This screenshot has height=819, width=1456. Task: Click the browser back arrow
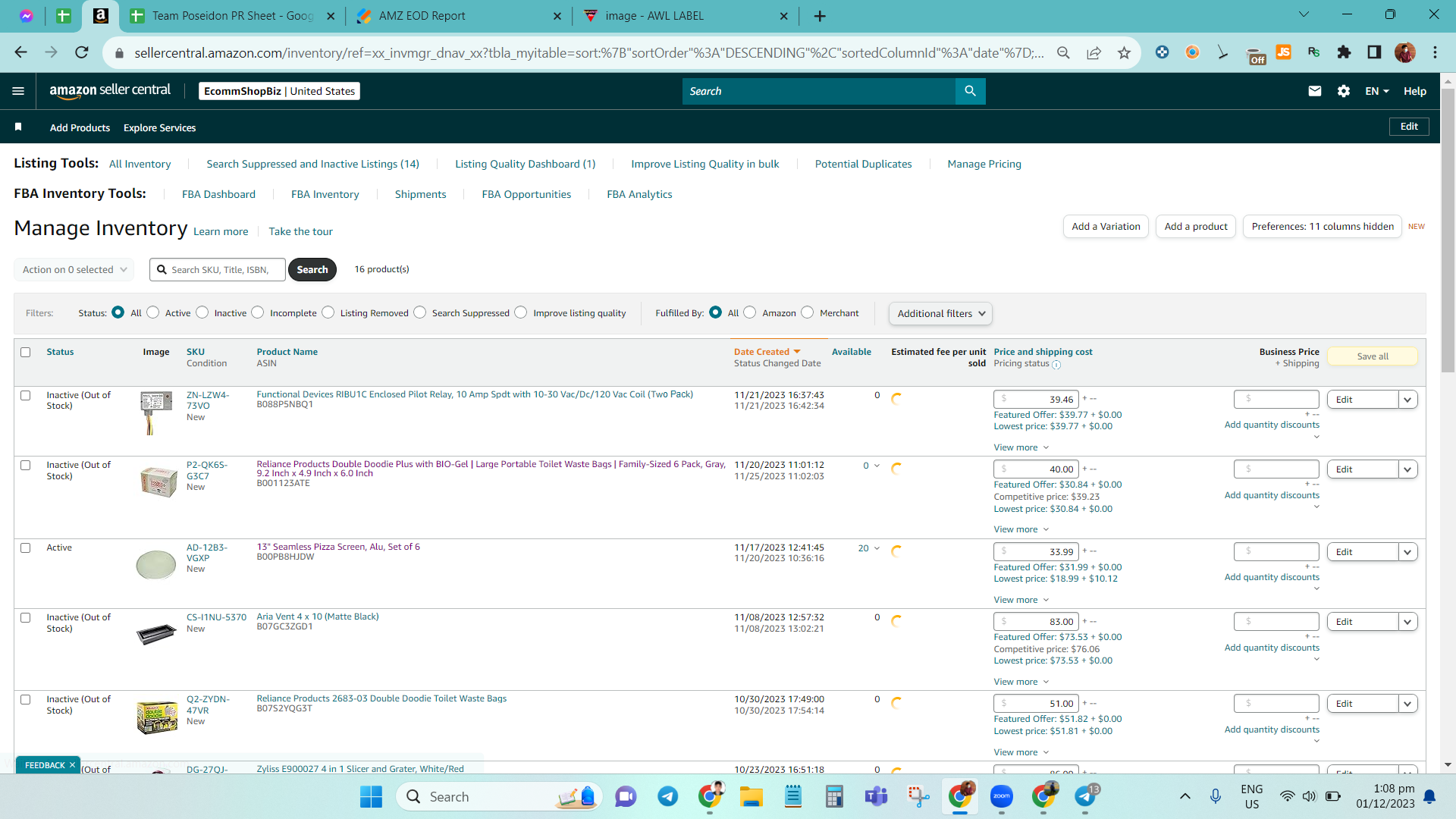(x=20, y=52)
